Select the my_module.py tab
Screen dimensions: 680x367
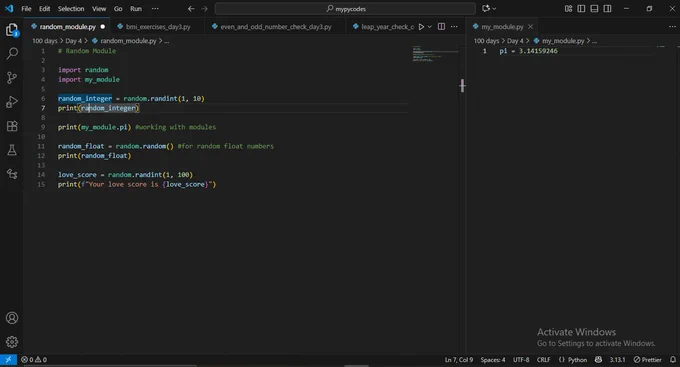coord(502,26)
